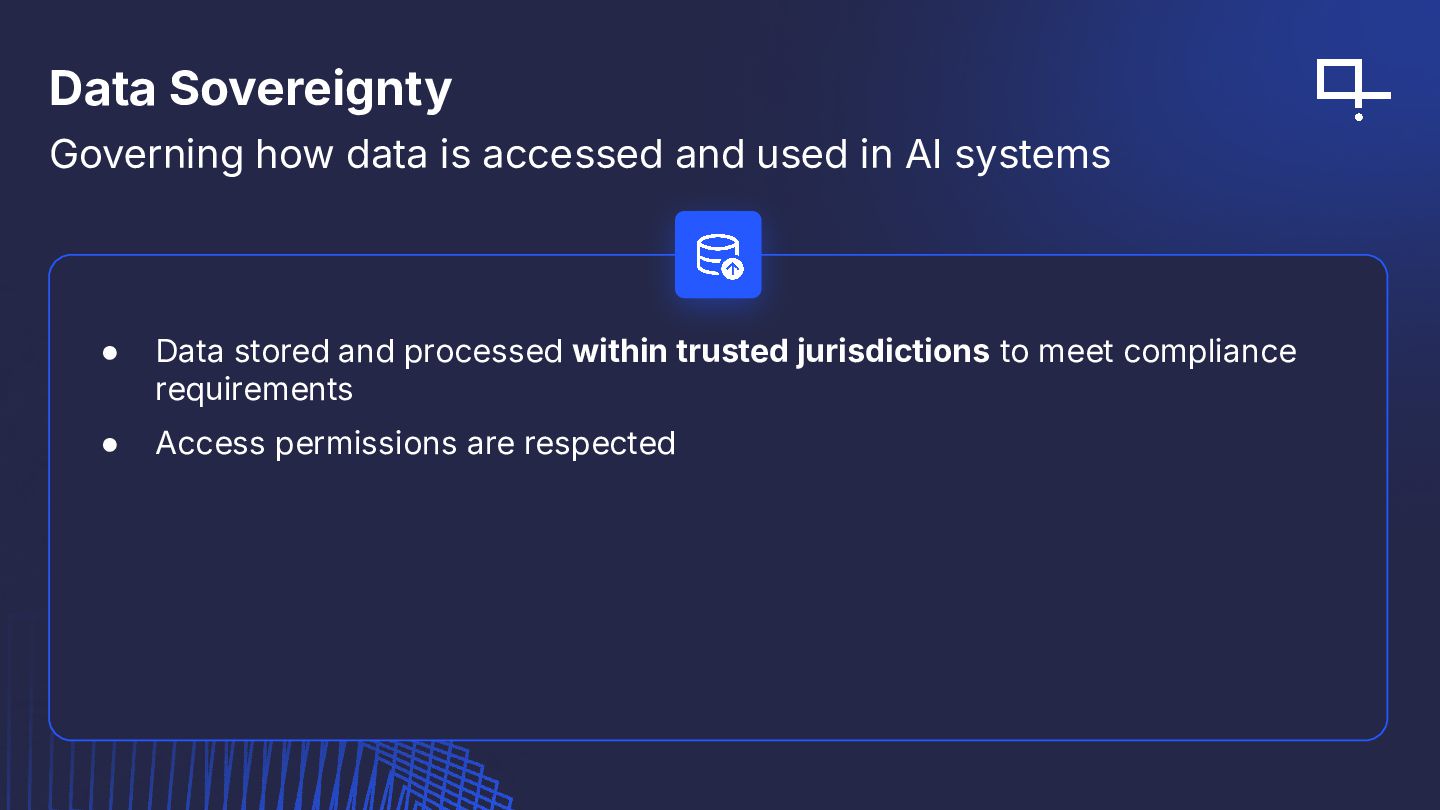1440x810 pixels.
Task: Click the small dot beneath the logo square
Action: (x=1358, y=117)
